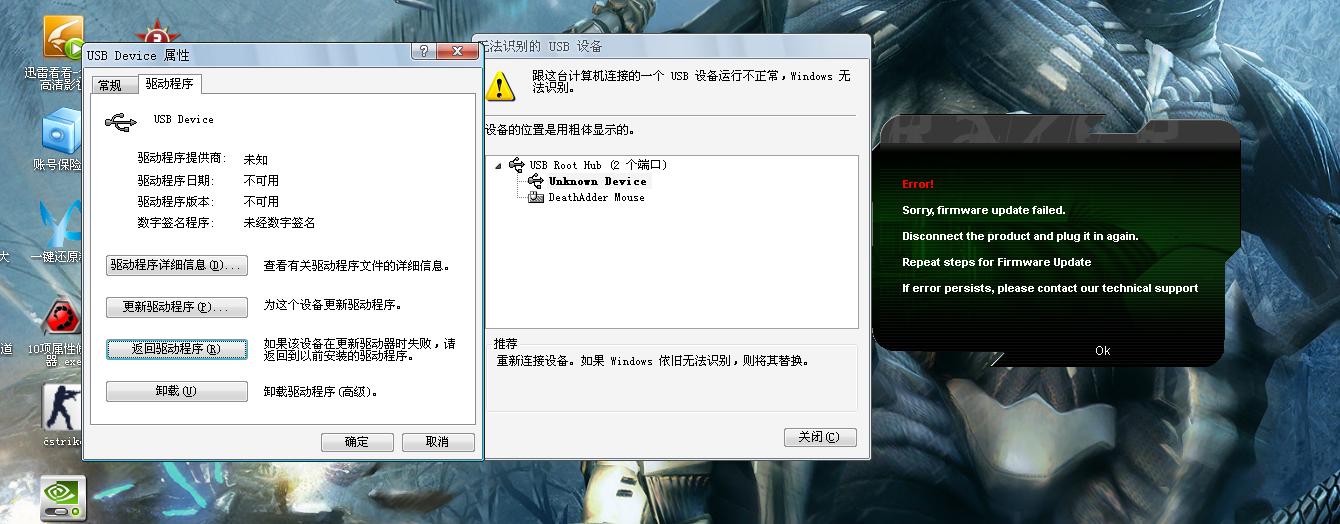Collapse the USB Root Hub tree node
1340x524 pixels.
(498, 166)
